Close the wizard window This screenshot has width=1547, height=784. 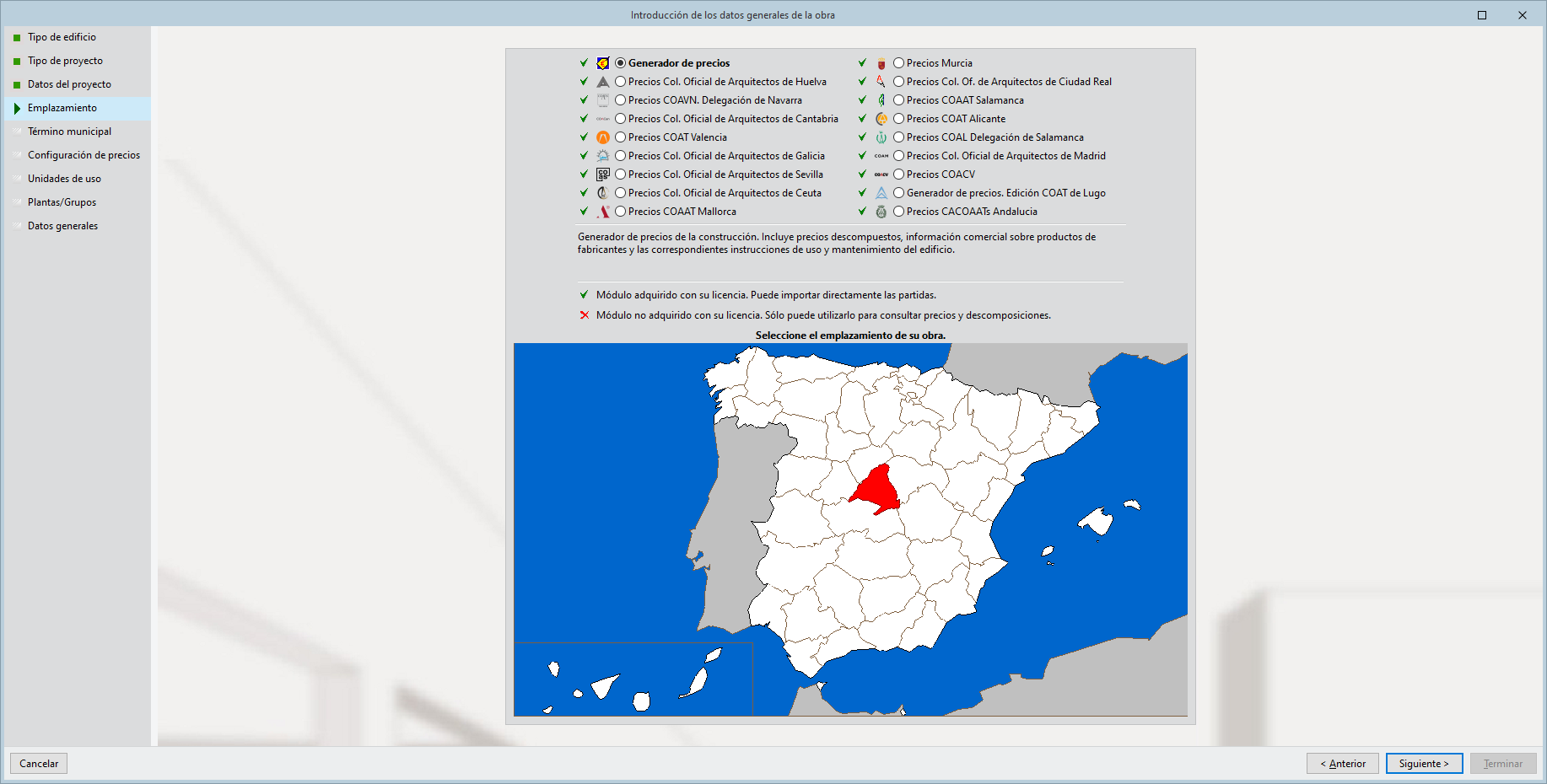point(1523,15)
